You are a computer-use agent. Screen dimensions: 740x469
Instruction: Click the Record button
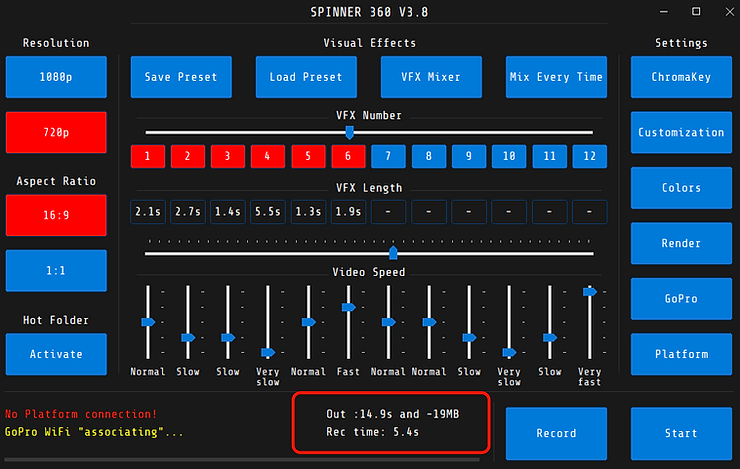(x=556, y=433)
